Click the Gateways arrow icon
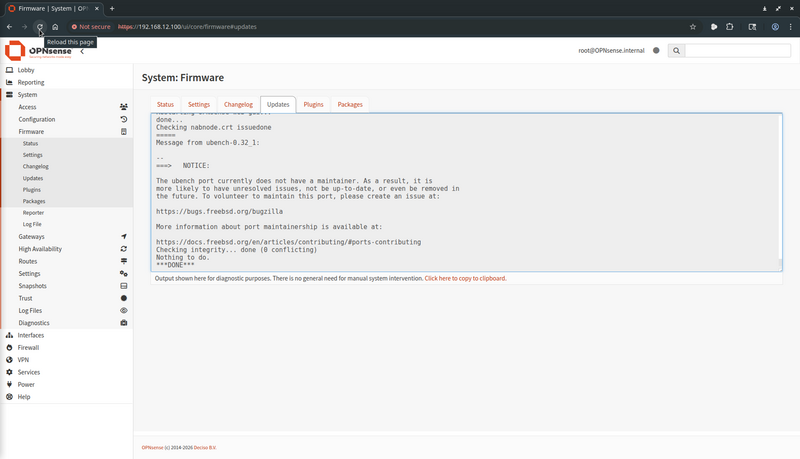The height and width of the screenshot is (459, 800). click(123, 237)
